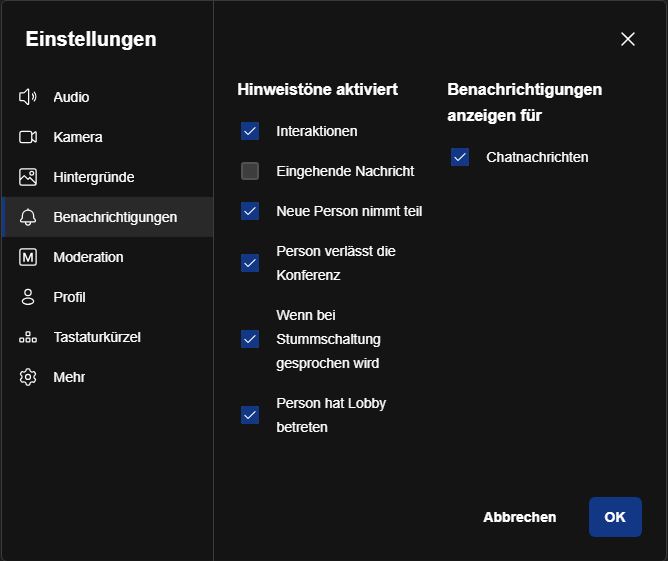Uncheck the Stummschaltung gesprochen wird option
Screen dimensions: 668x561
(x=250, y=339)
